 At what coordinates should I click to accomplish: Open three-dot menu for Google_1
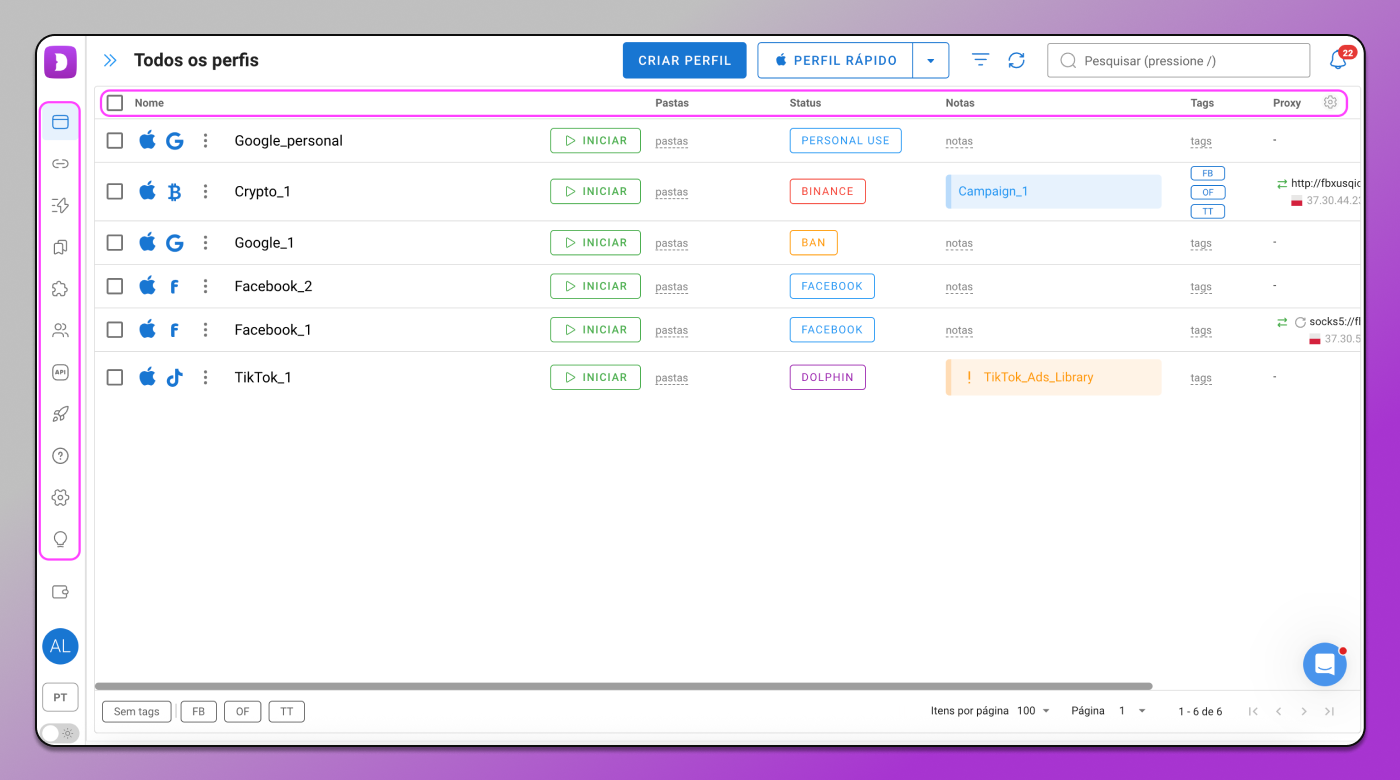205,243
